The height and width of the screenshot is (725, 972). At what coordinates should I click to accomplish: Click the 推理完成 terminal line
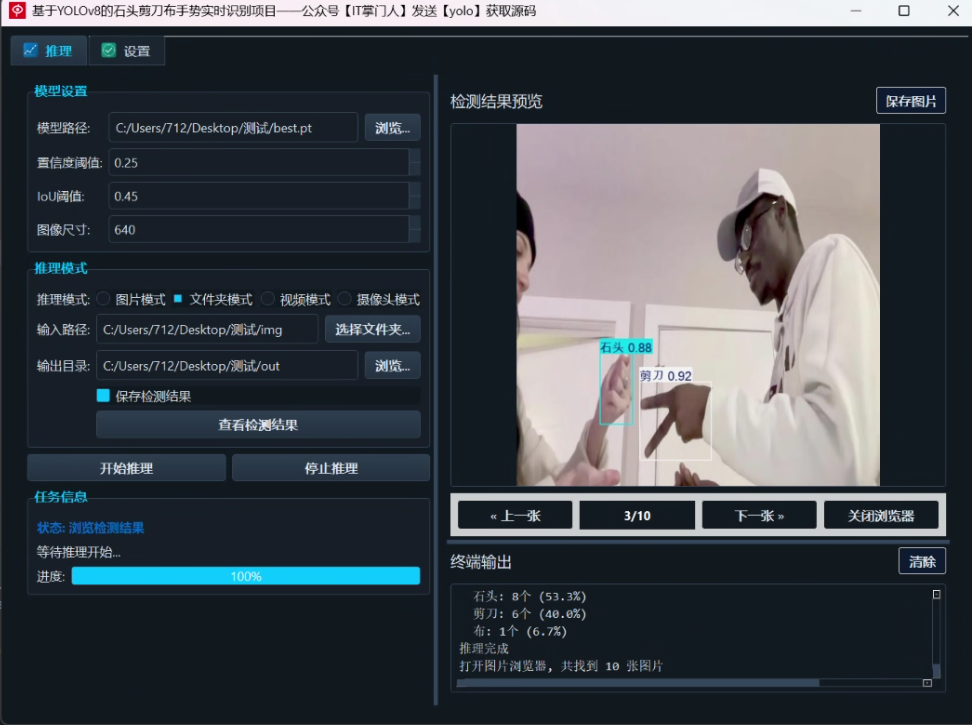click(484, 648)
